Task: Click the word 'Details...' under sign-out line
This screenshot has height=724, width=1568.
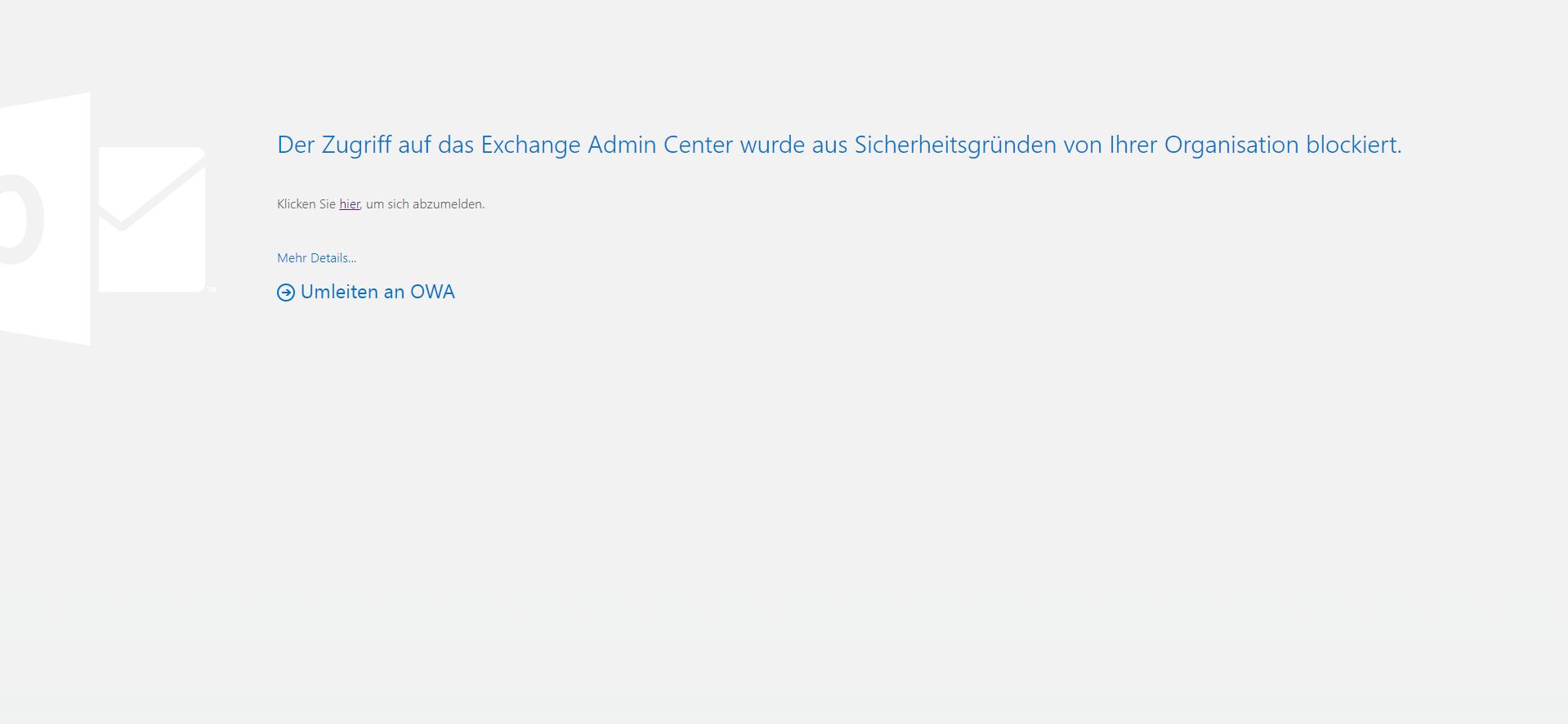Action: click(x=333, y=258)
